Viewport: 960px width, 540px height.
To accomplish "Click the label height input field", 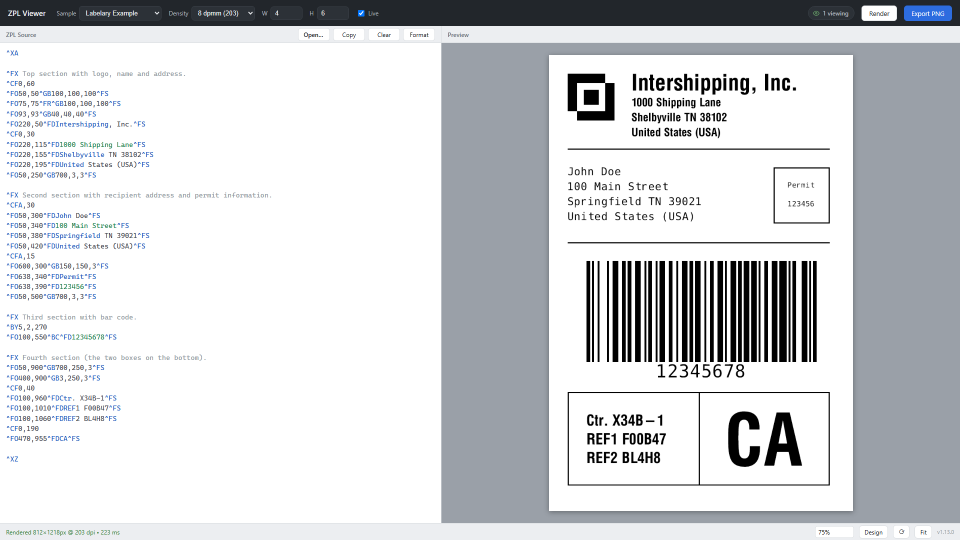I will [332, 13].
